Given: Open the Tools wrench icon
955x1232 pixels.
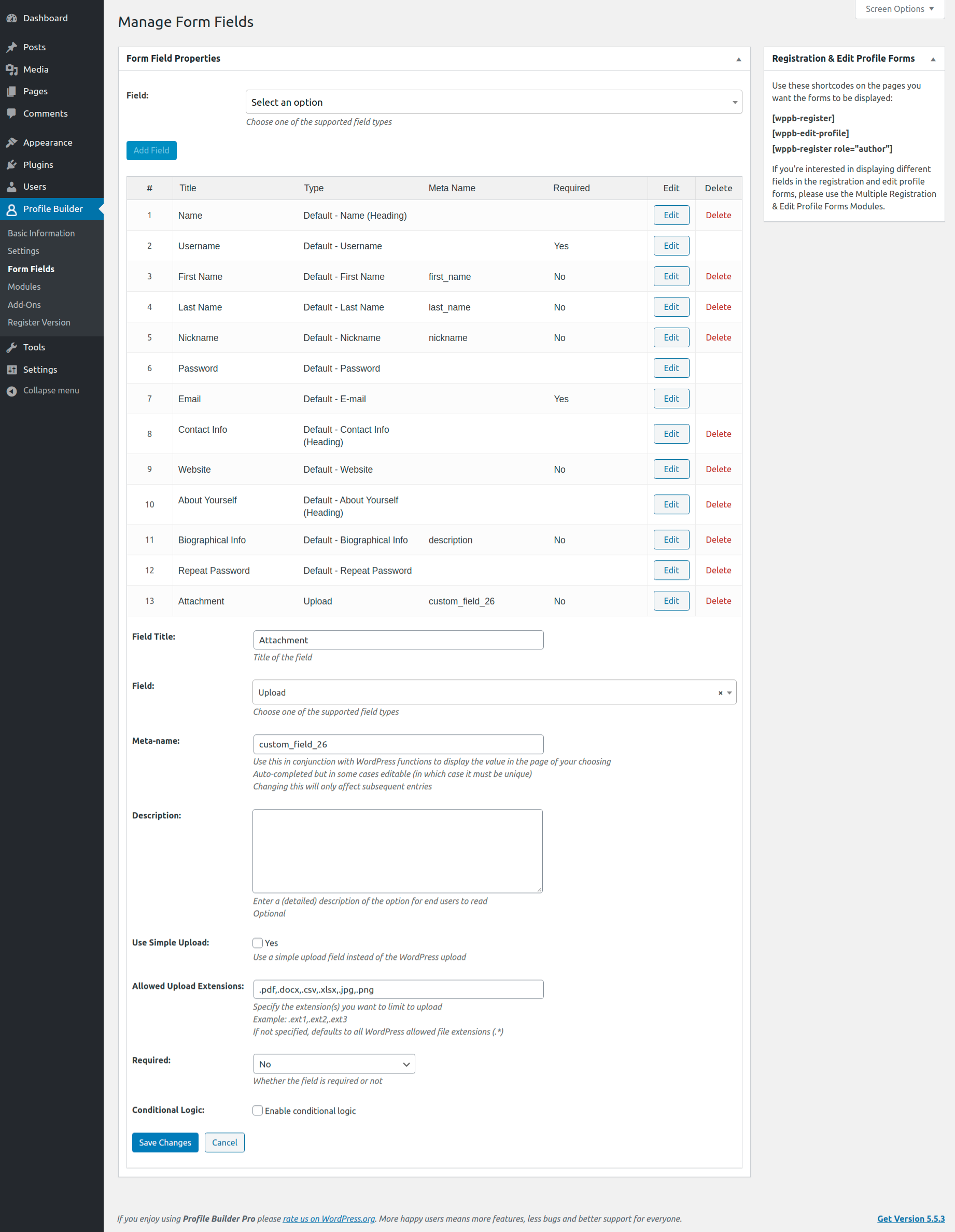Looking at the screenshot, I should (x=12, y=347).
